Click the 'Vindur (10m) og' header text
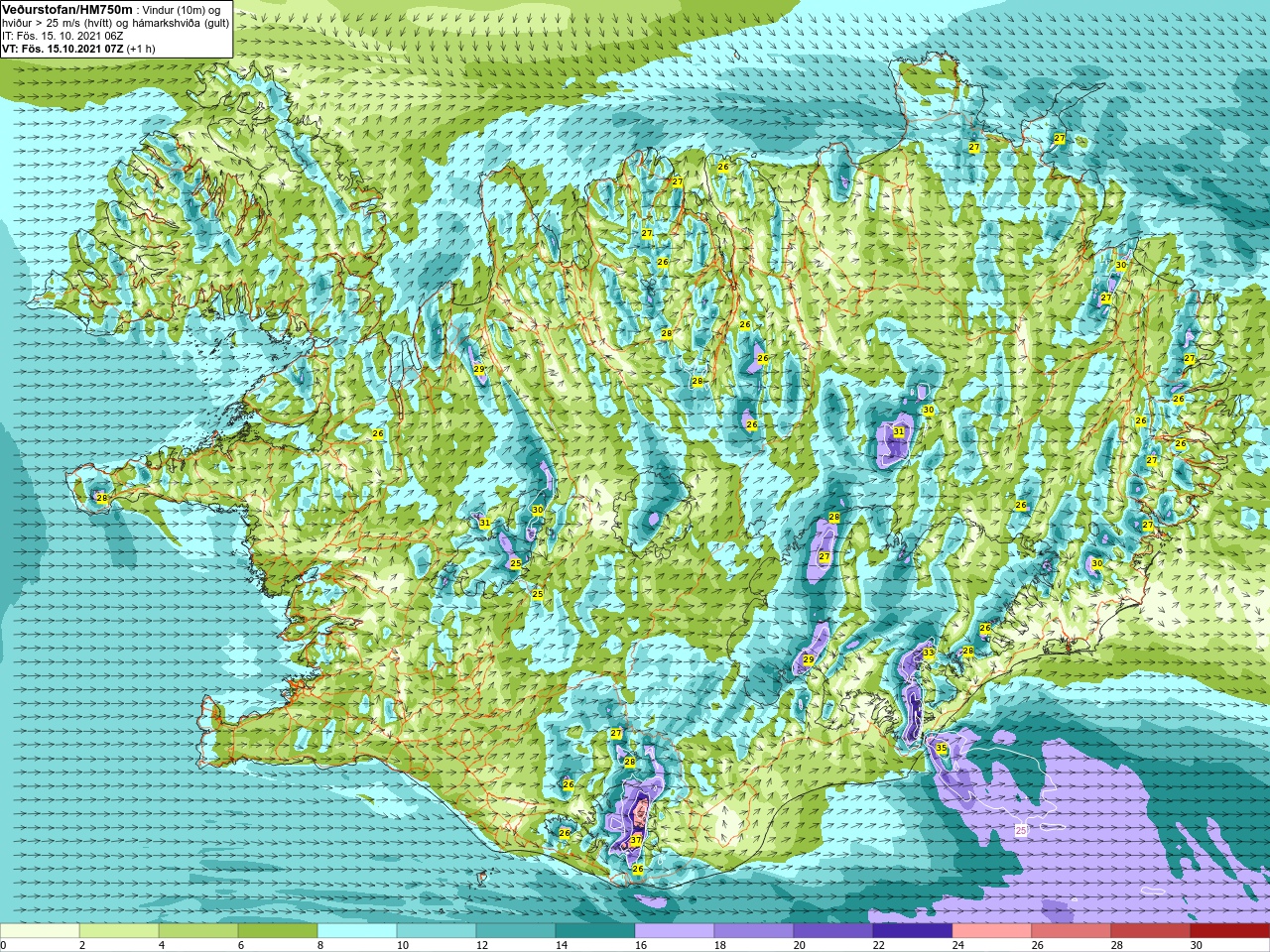The height and width of the screenshot is (952, 1270). (x=183, y=9)
